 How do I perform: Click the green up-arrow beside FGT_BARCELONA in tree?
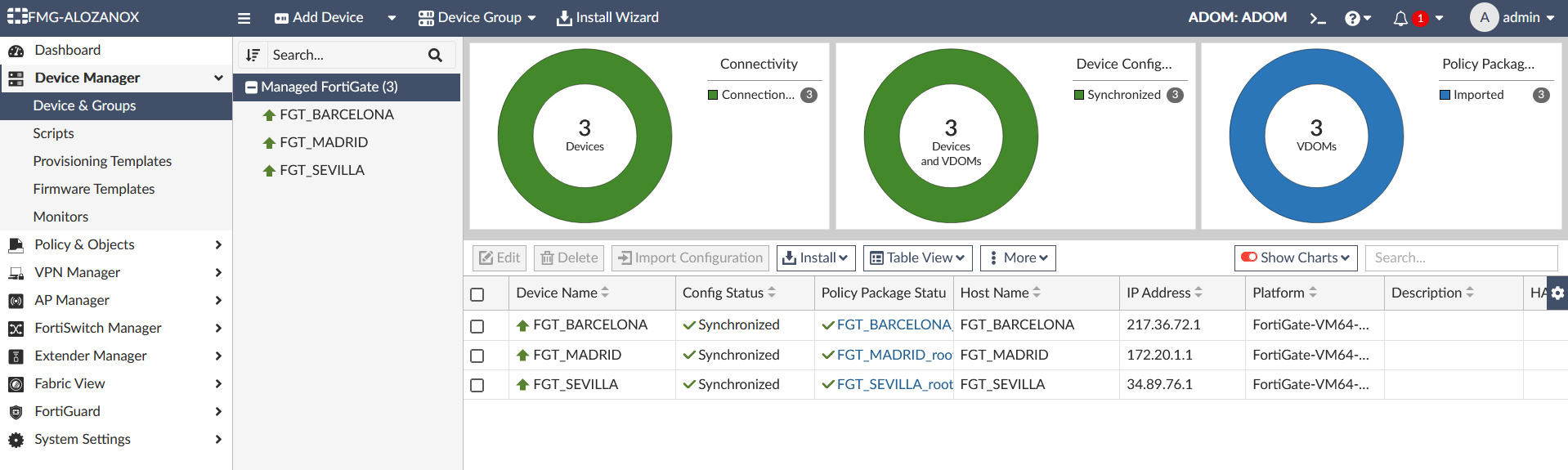(x=269, y=115)
